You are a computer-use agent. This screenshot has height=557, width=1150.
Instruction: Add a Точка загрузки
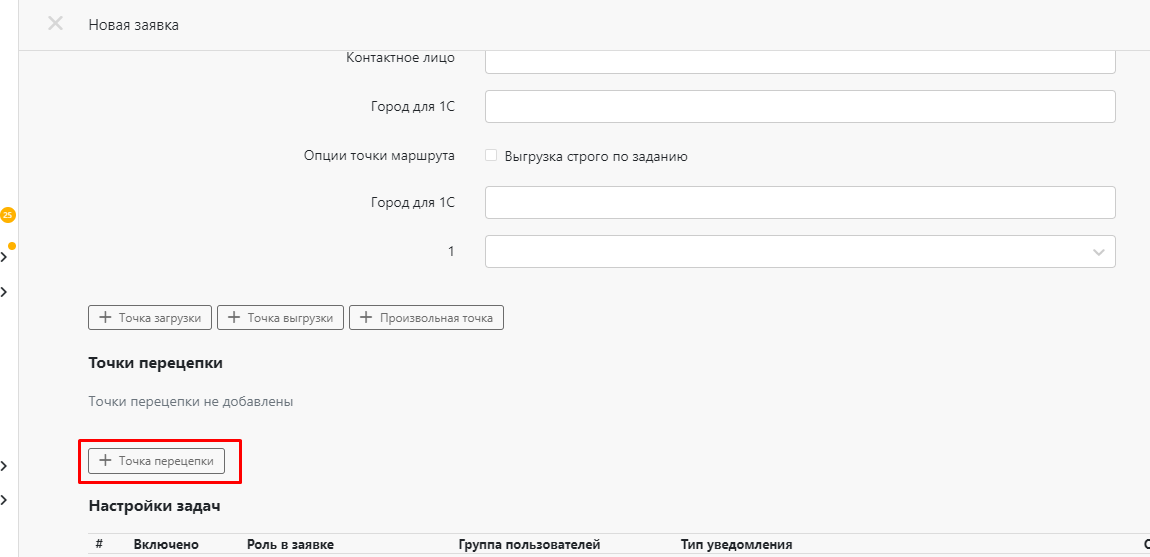(150, 318)
